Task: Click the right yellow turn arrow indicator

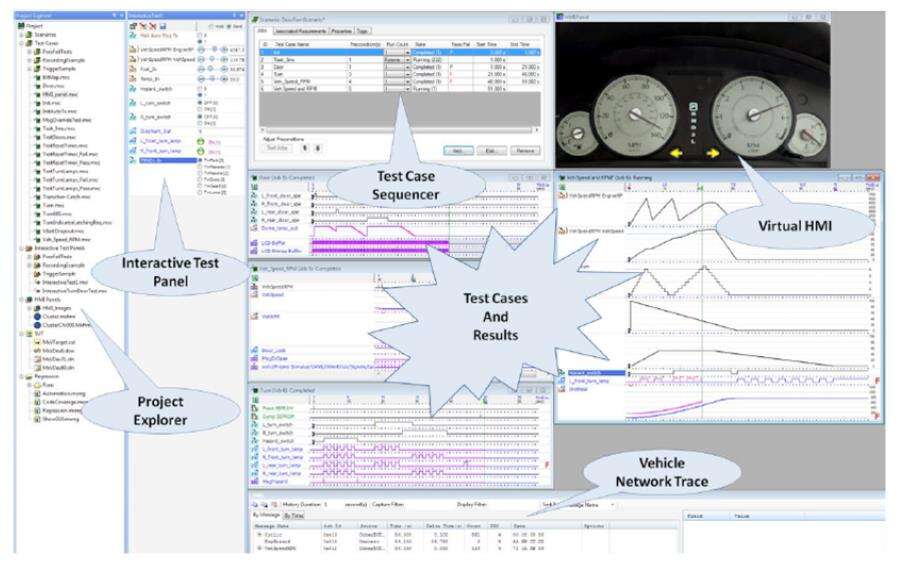Action: pyautogui.click(x=714, y=153)
